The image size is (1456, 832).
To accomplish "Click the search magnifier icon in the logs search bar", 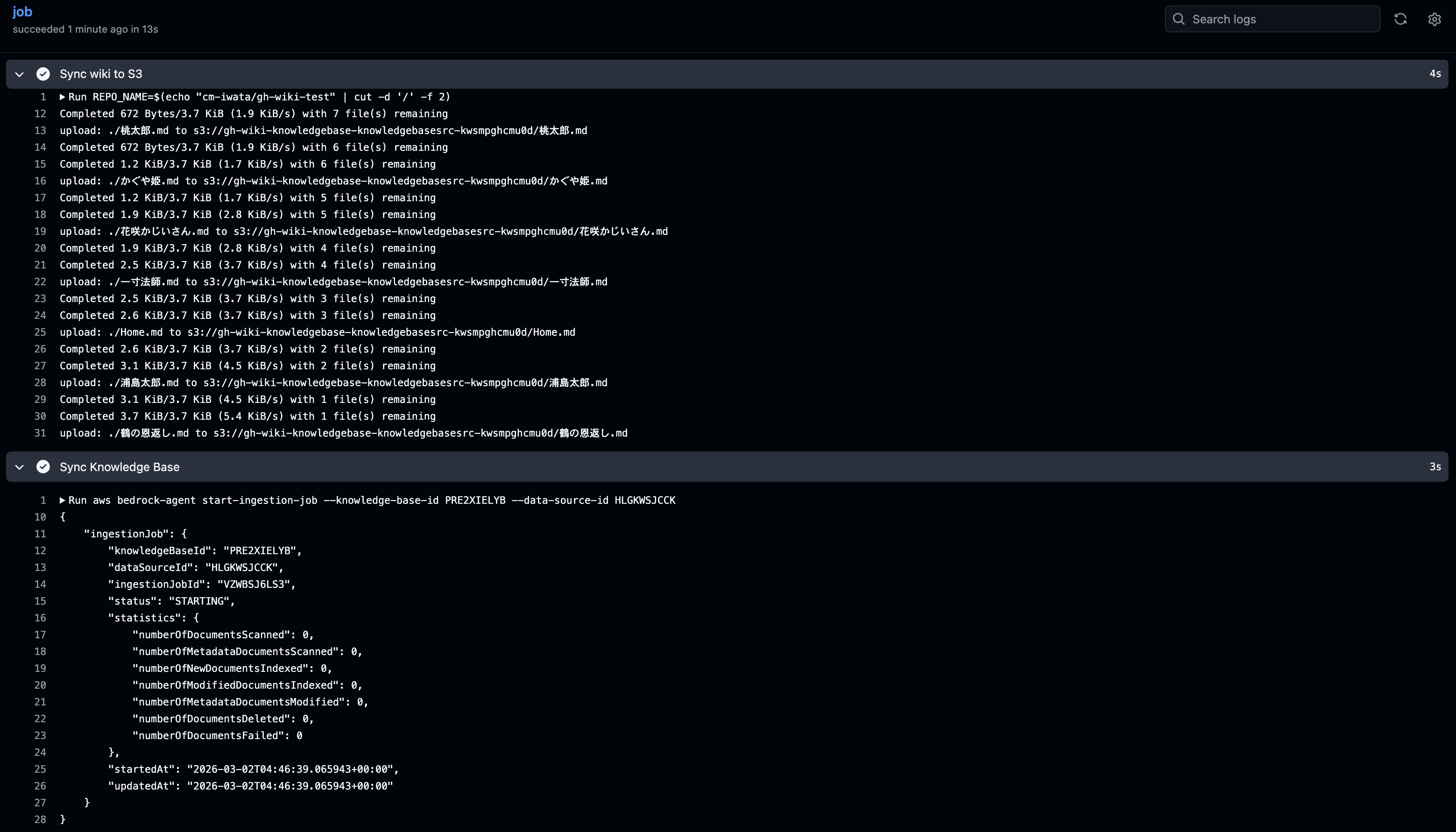I will point(1179,19).
